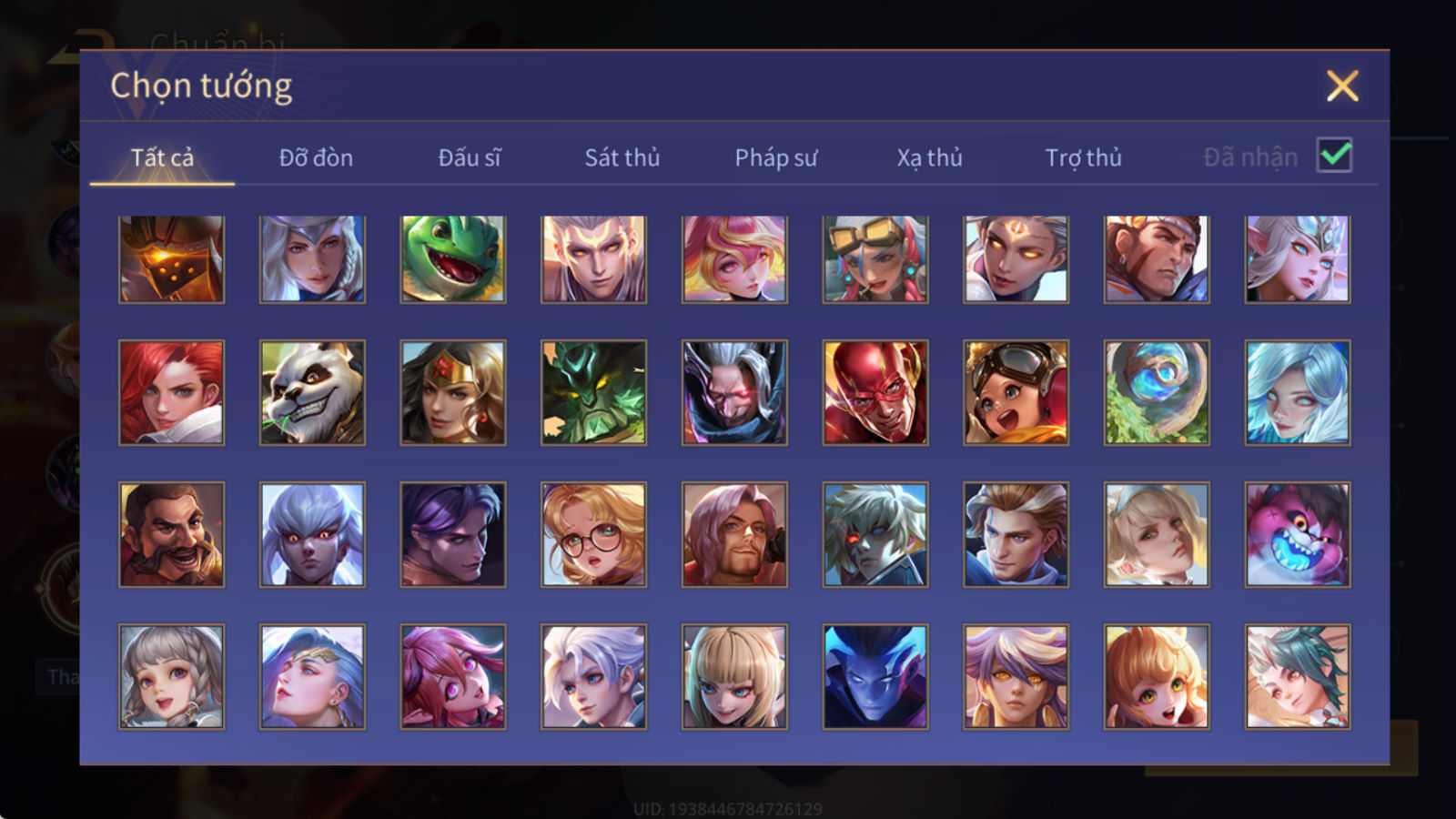1456x819 pixels.
Task: Choose the green leafy monster hero
Action: (593, 392)
